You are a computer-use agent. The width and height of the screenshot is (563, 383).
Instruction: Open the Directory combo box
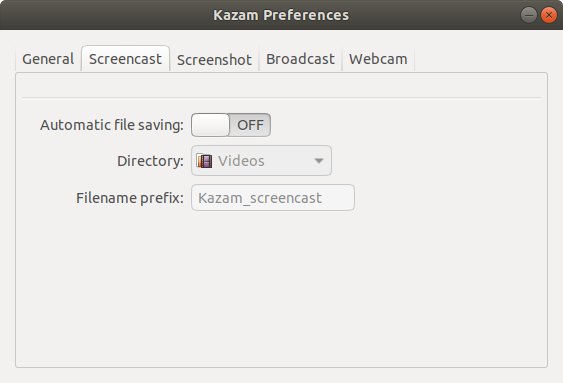point(261,160)
